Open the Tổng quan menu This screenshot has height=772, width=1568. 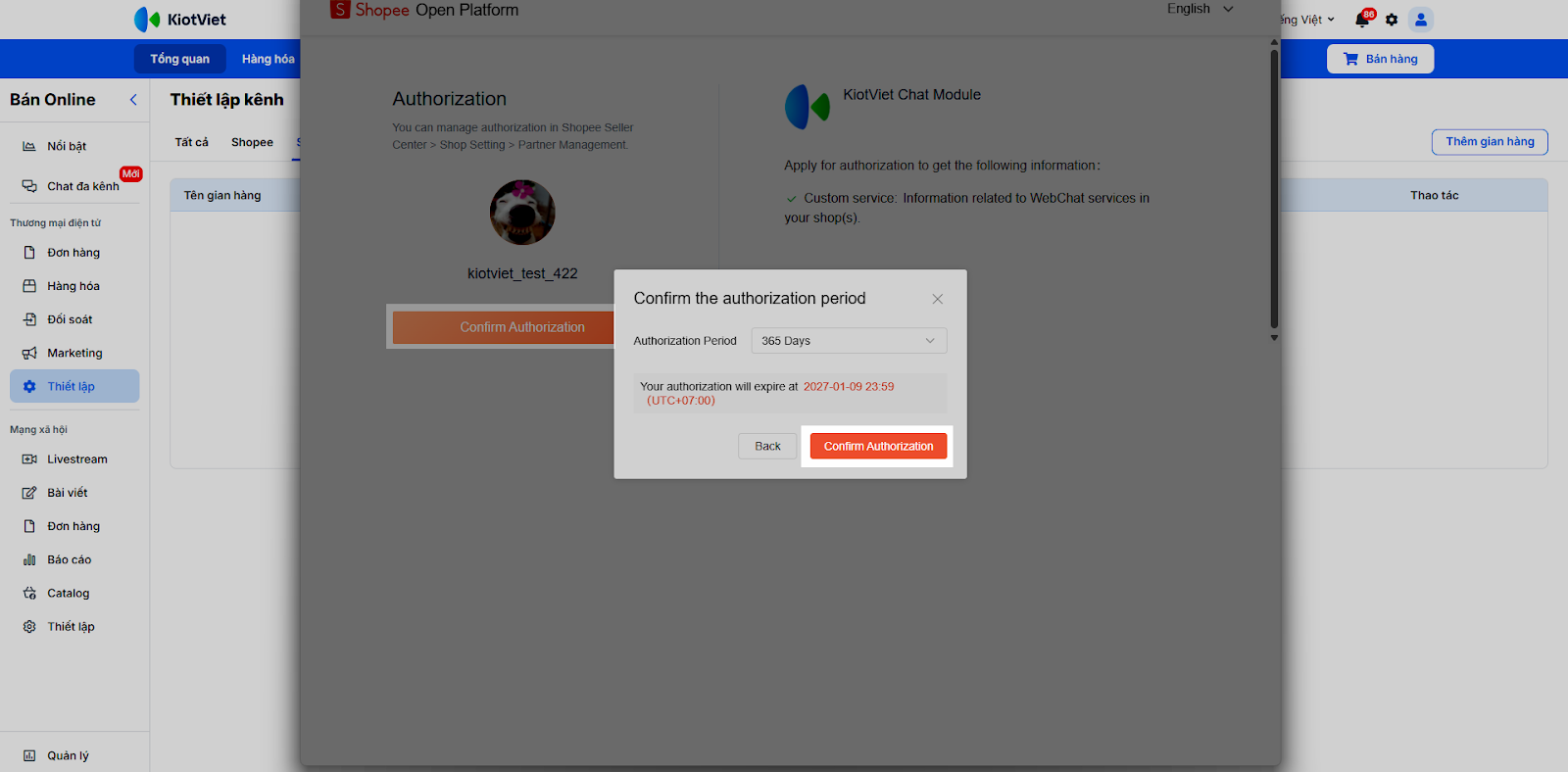tap(179, 59)
